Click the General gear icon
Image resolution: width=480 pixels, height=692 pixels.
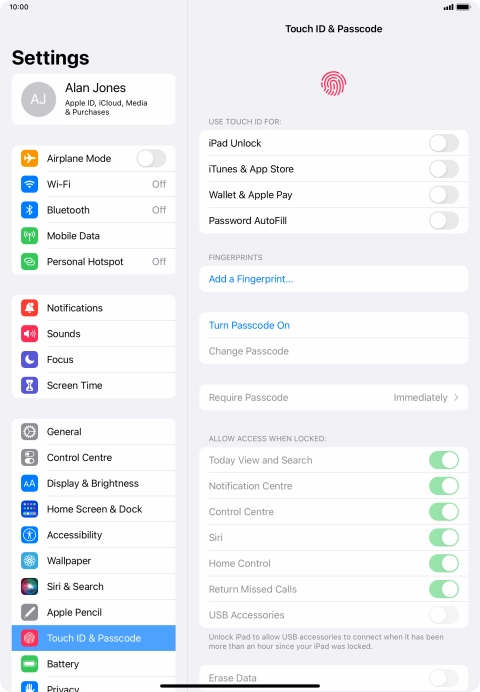click(30, 432)
